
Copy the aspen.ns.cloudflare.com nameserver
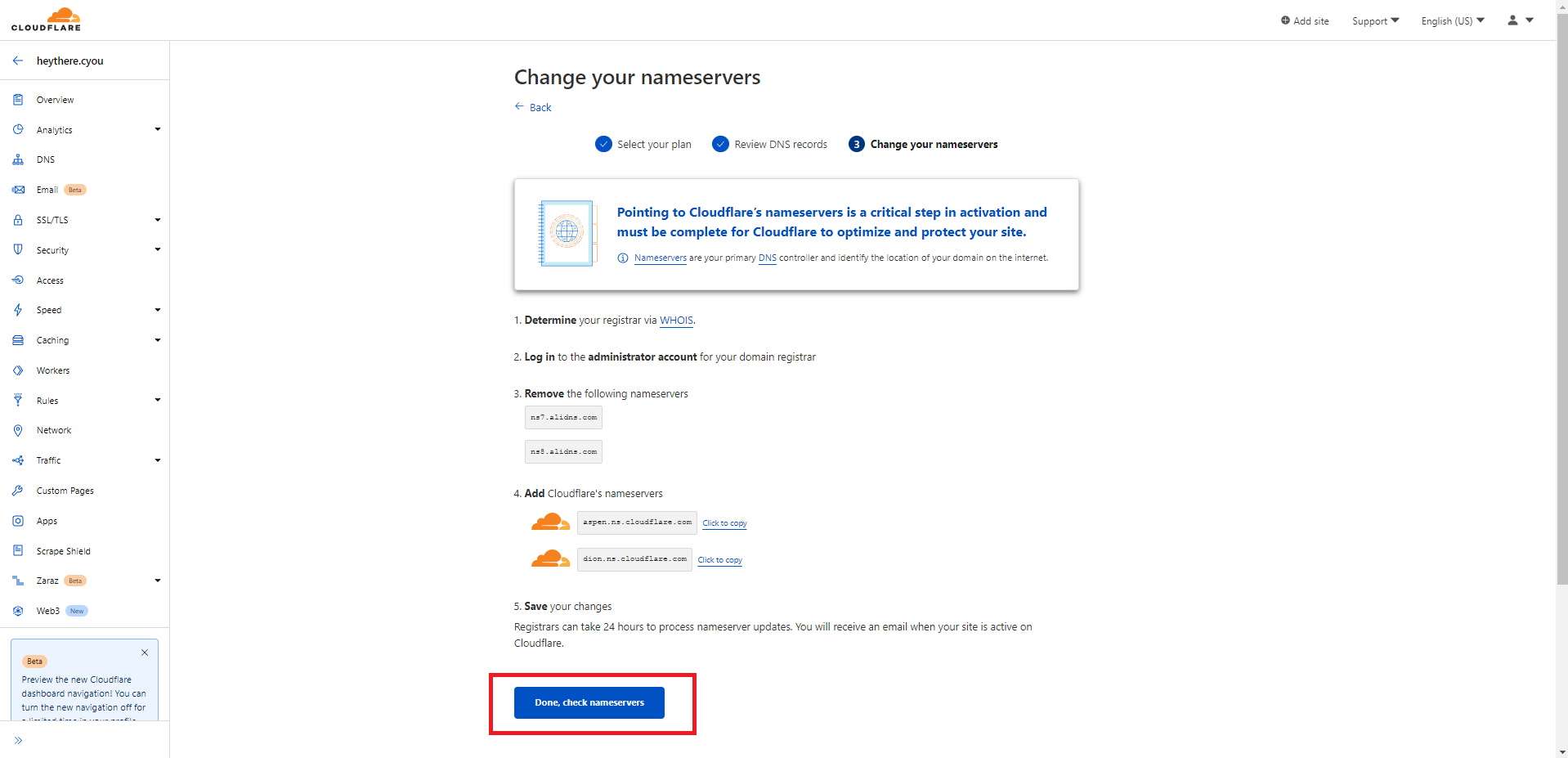point(724,523)
